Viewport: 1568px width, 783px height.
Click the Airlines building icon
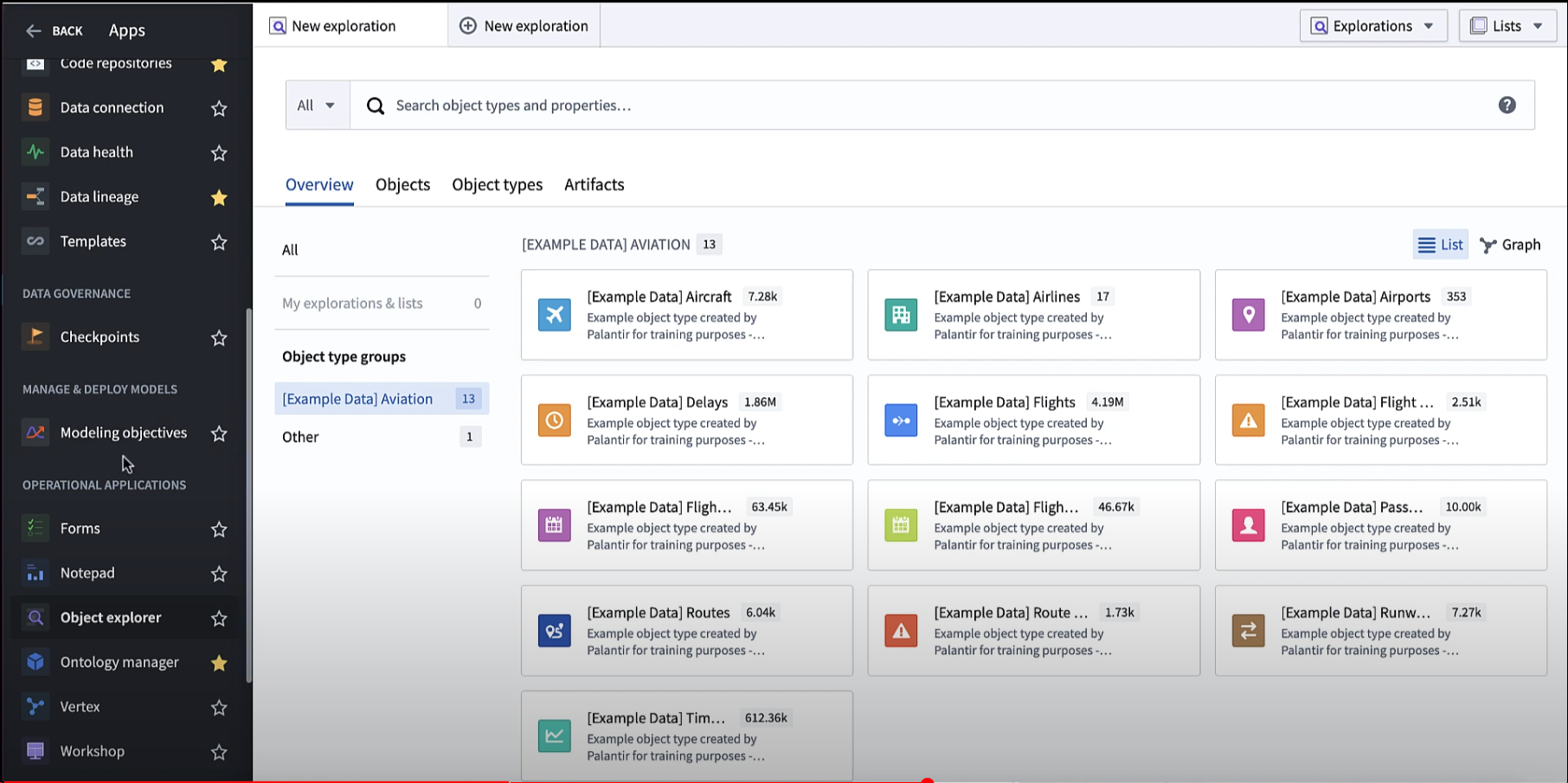(x=901, y=315)
